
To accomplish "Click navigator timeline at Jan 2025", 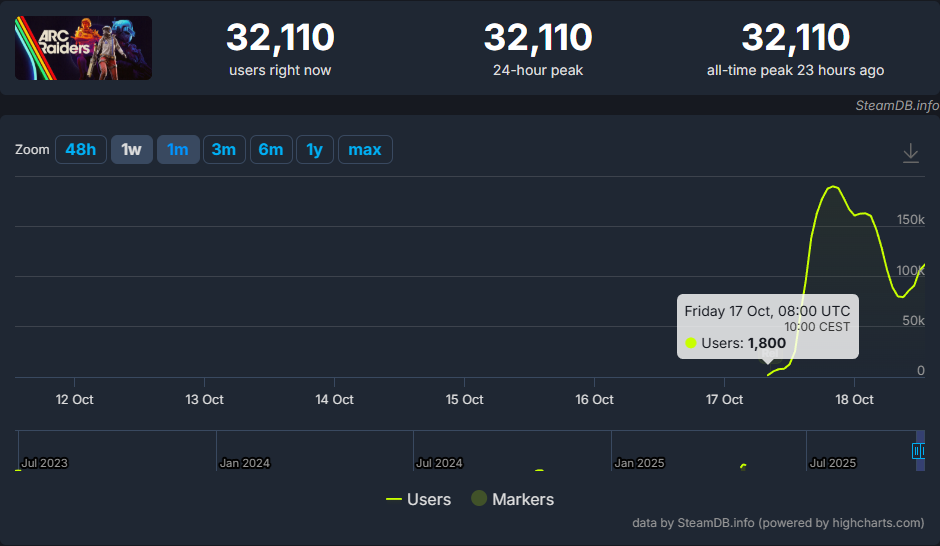I will pyautogui.click(x=639, y=463).
